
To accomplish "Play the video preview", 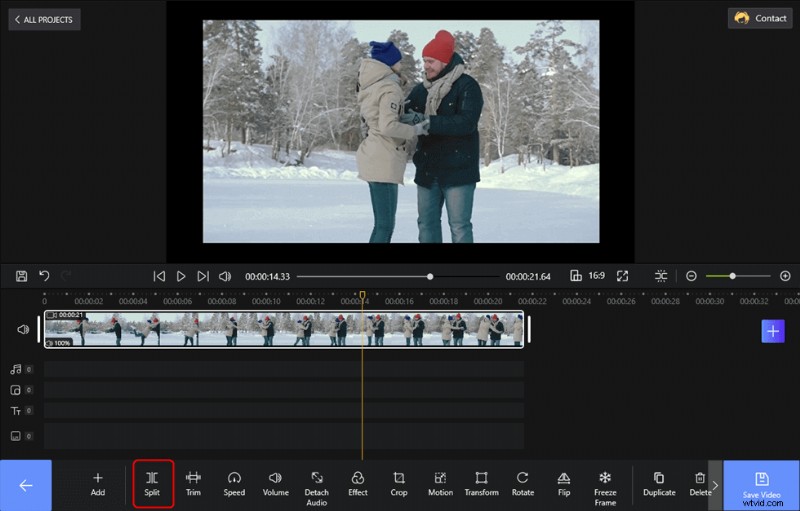I will click(x=181, y=276).
